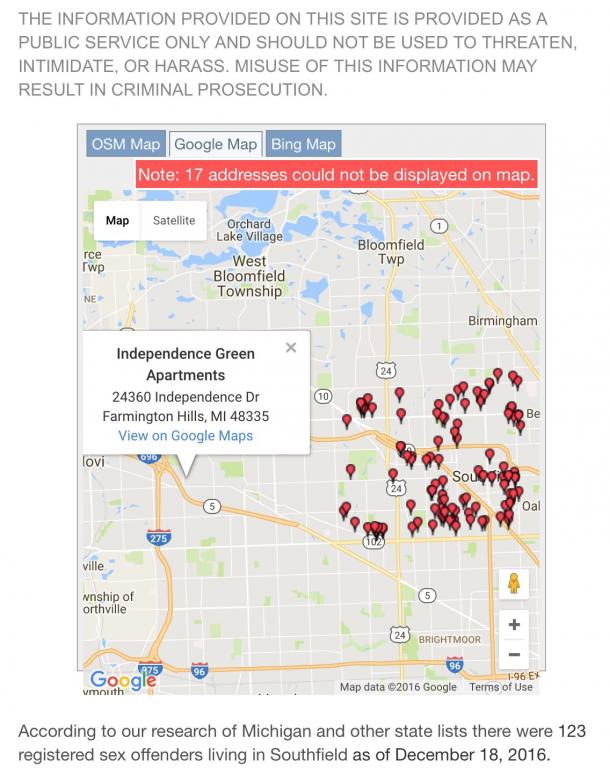Click the I-275 interstate shield
Image resolution: width=610 pixels, height=768 pixels.
pos(159,537)
